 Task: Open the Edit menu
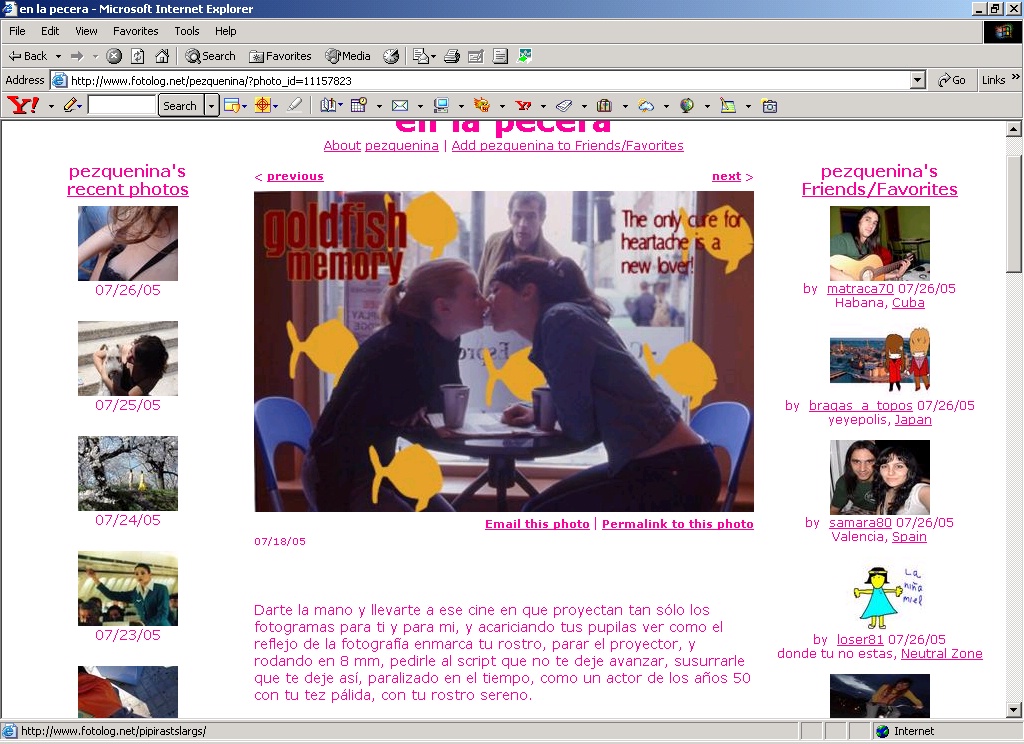50,31
